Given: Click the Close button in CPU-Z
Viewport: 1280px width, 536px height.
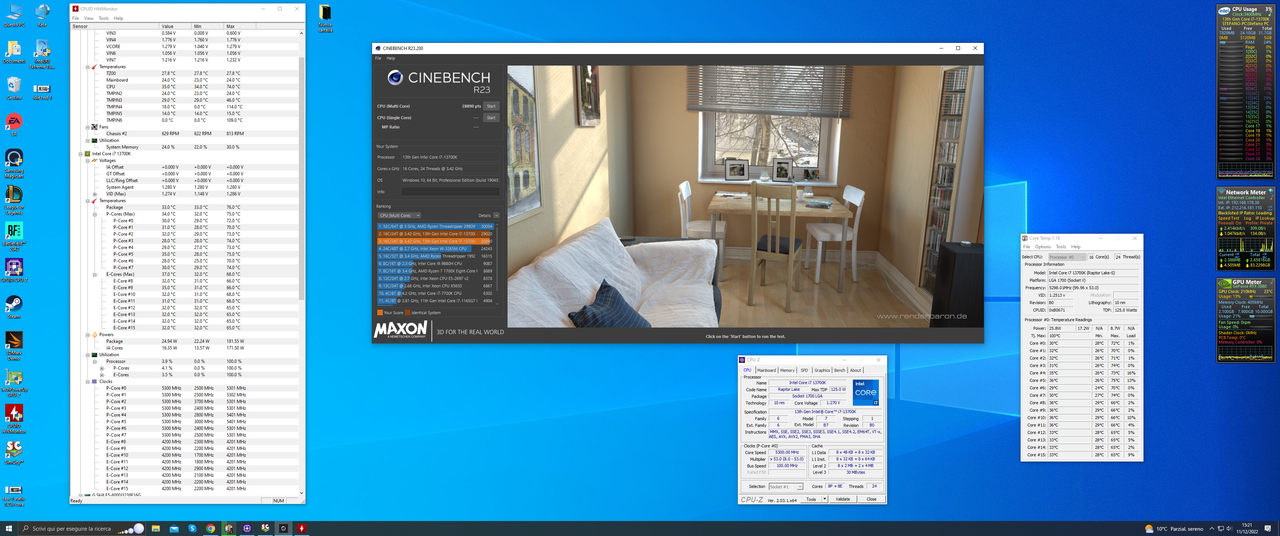Looking at the screenshot, I should tap(871, 499).
